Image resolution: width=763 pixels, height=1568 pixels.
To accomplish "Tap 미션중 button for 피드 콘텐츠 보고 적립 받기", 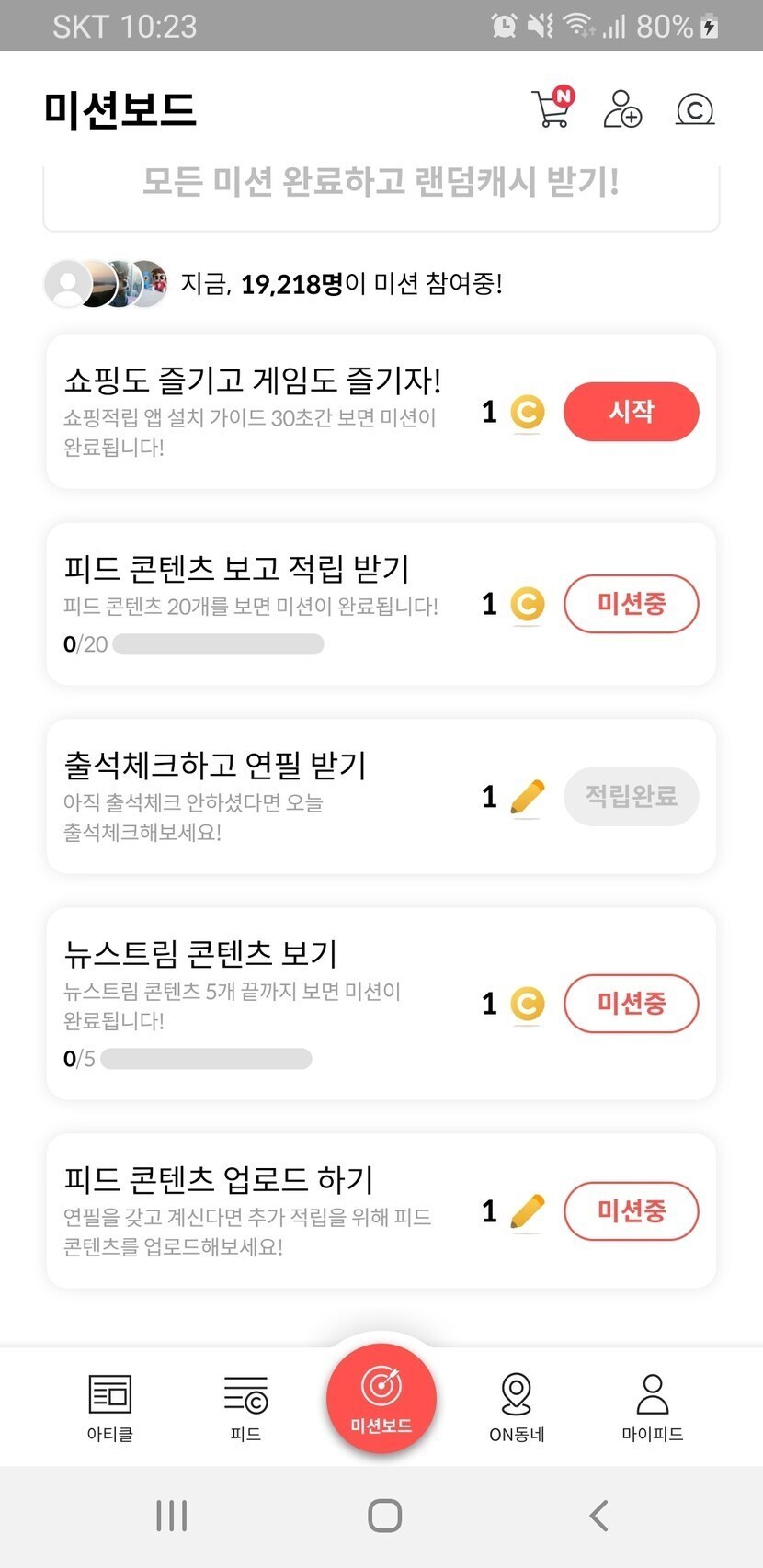I will click(631, 604).
